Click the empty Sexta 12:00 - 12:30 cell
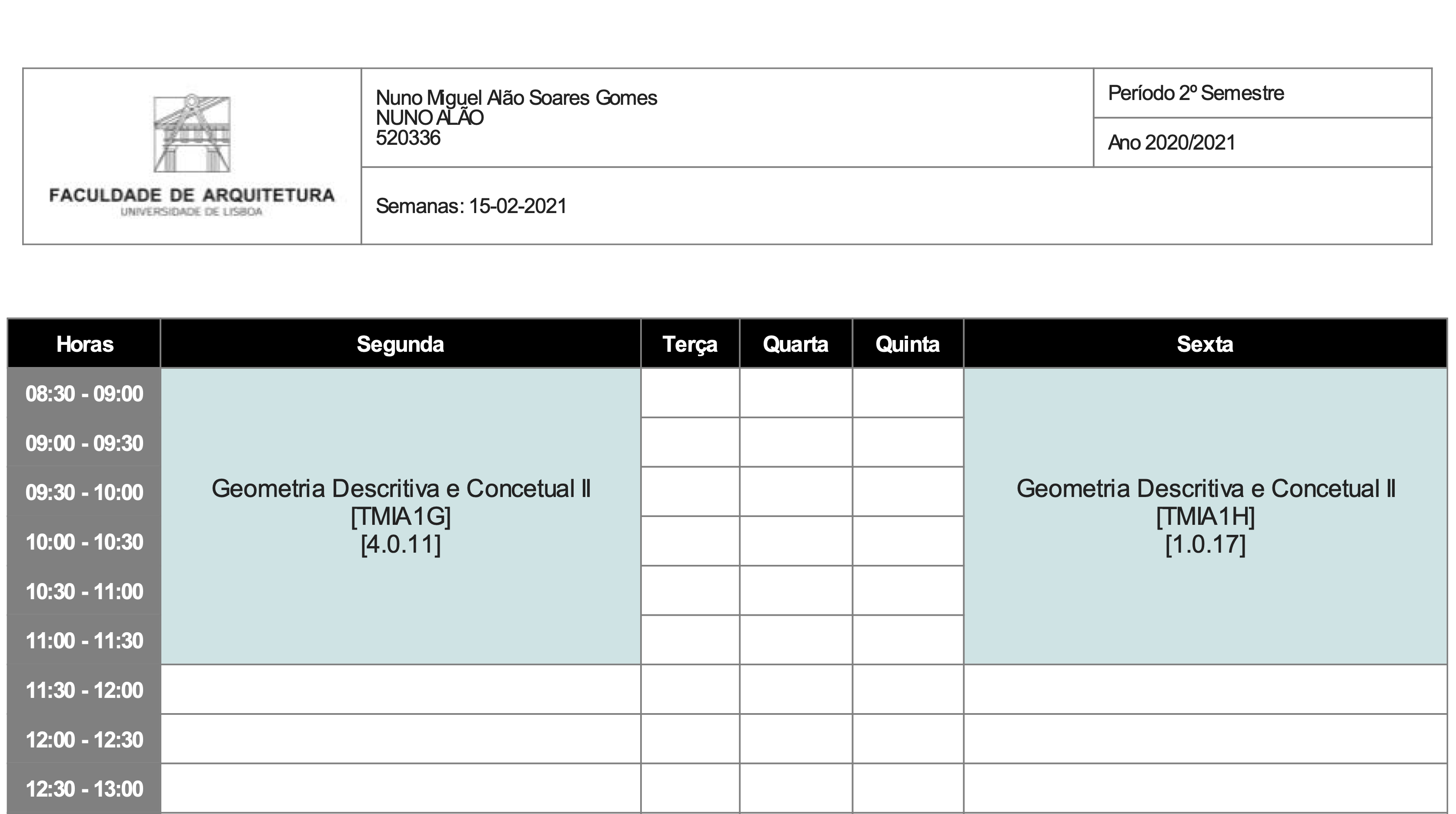Viewport: 1456px width, 814px height. click(1205, 739)
